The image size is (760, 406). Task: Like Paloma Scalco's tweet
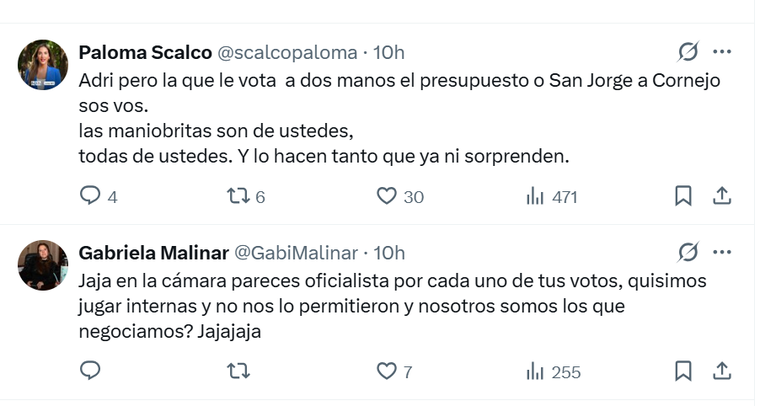(x=387, y=197)
